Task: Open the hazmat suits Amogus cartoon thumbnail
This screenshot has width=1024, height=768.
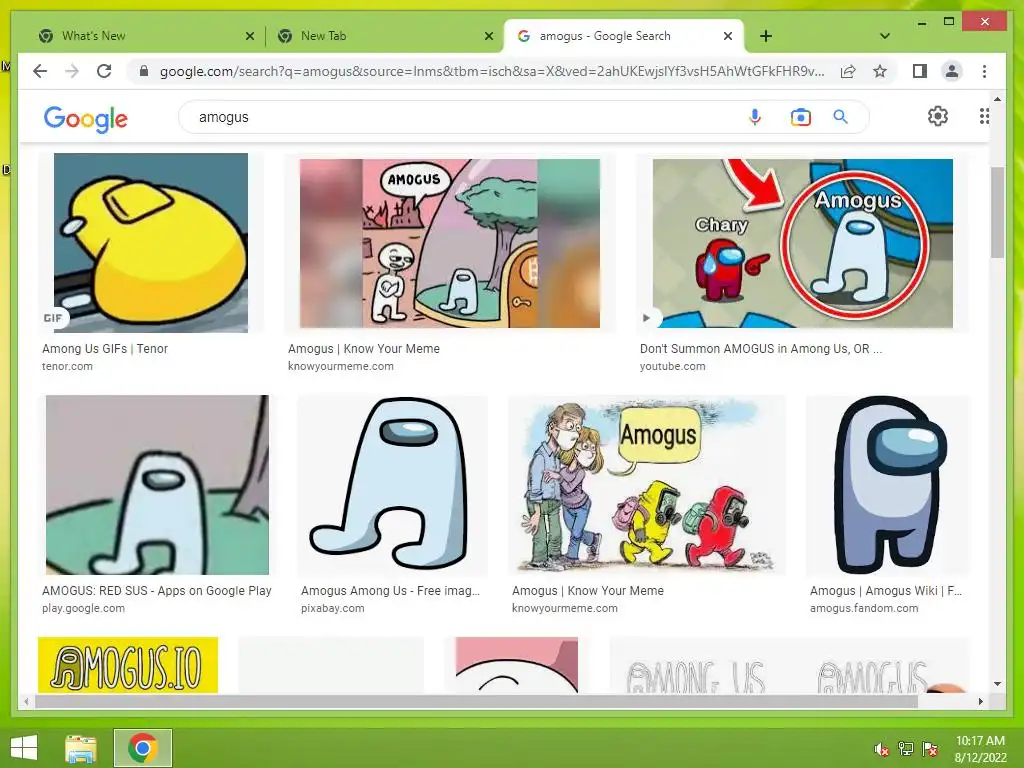Action: [647, 485]
